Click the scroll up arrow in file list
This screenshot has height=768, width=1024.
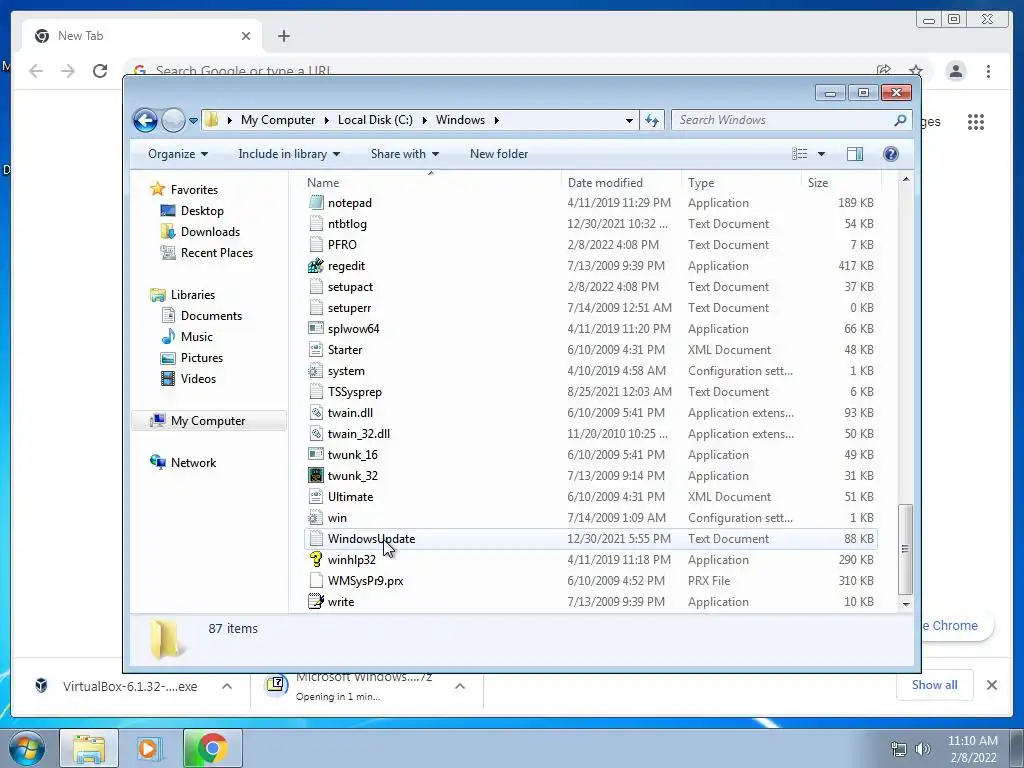pos(905,179)
